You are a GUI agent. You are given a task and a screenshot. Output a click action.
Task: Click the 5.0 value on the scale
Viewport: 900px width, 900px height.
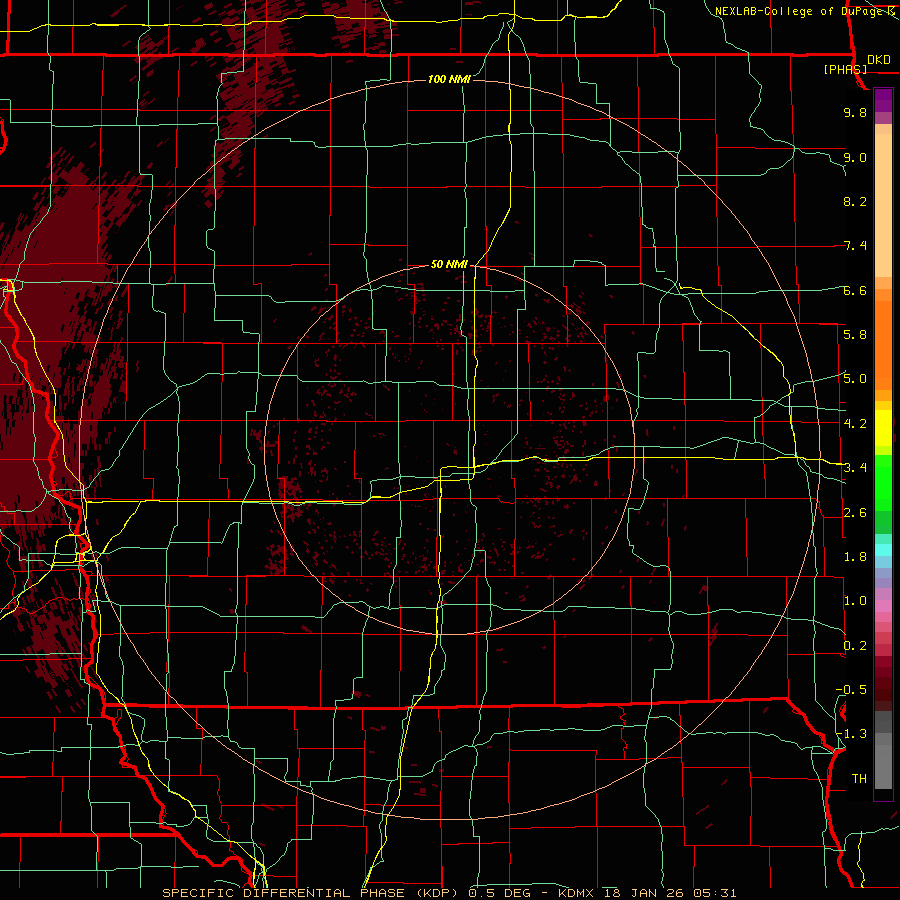(x=855, y=379)
